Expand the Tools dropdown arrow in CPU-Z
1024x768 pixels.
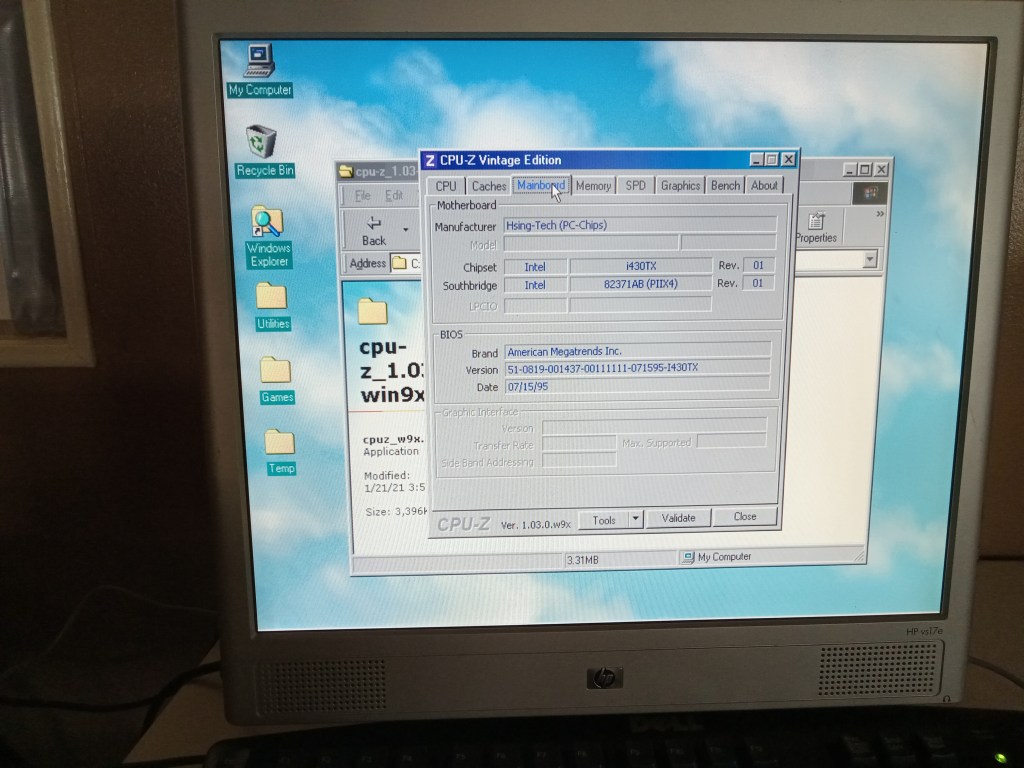click(635, 519)
